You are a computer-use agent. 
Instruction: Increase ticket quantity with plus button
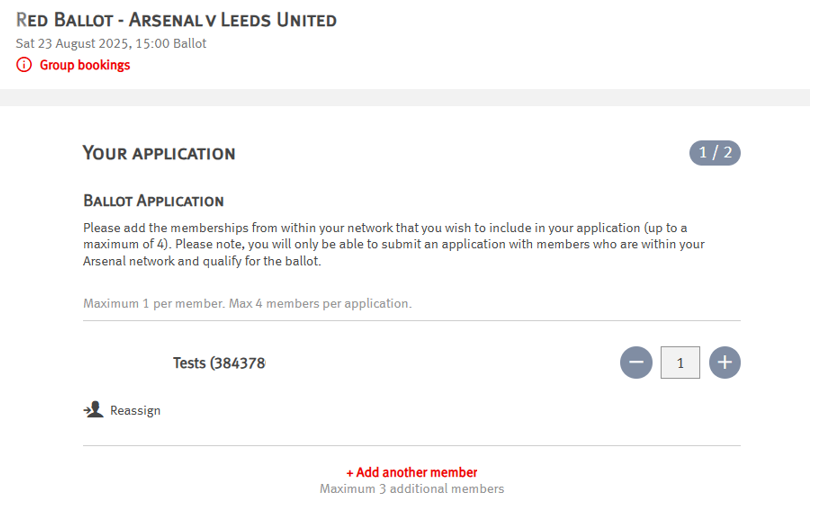click(725, 362)
